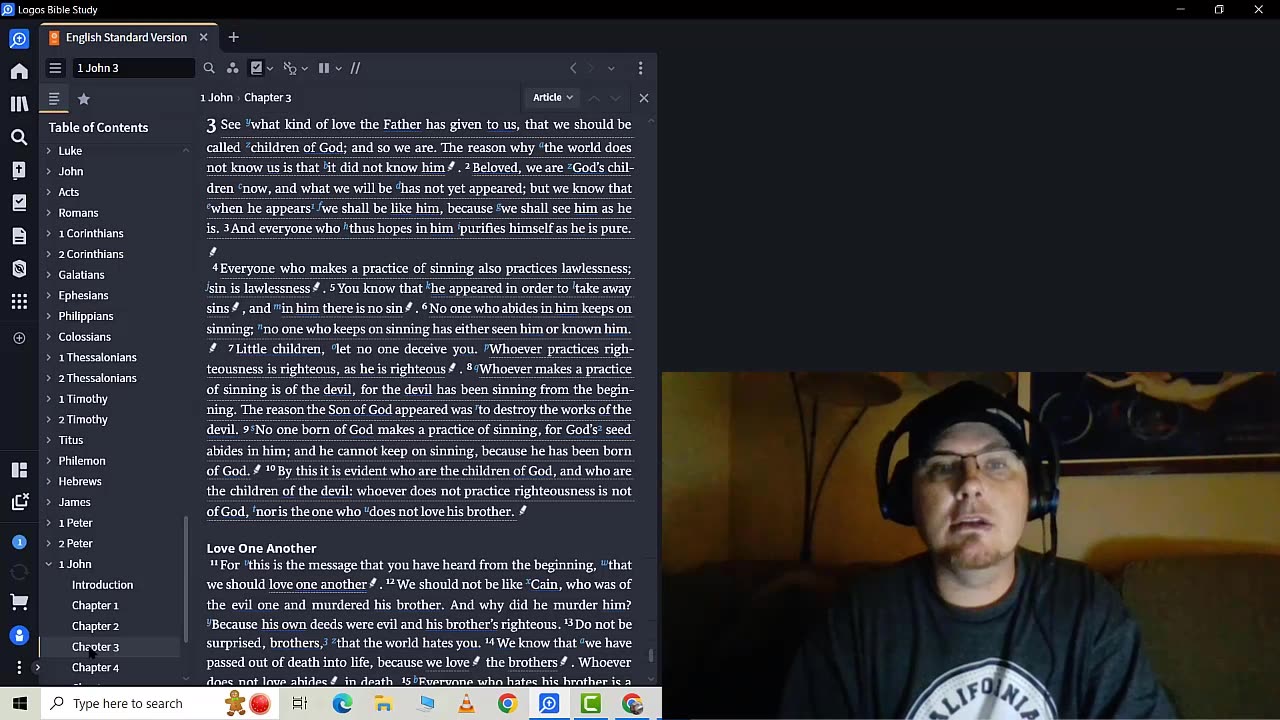
Task: Select Introduction under 1 John
Action: [102, 585]
